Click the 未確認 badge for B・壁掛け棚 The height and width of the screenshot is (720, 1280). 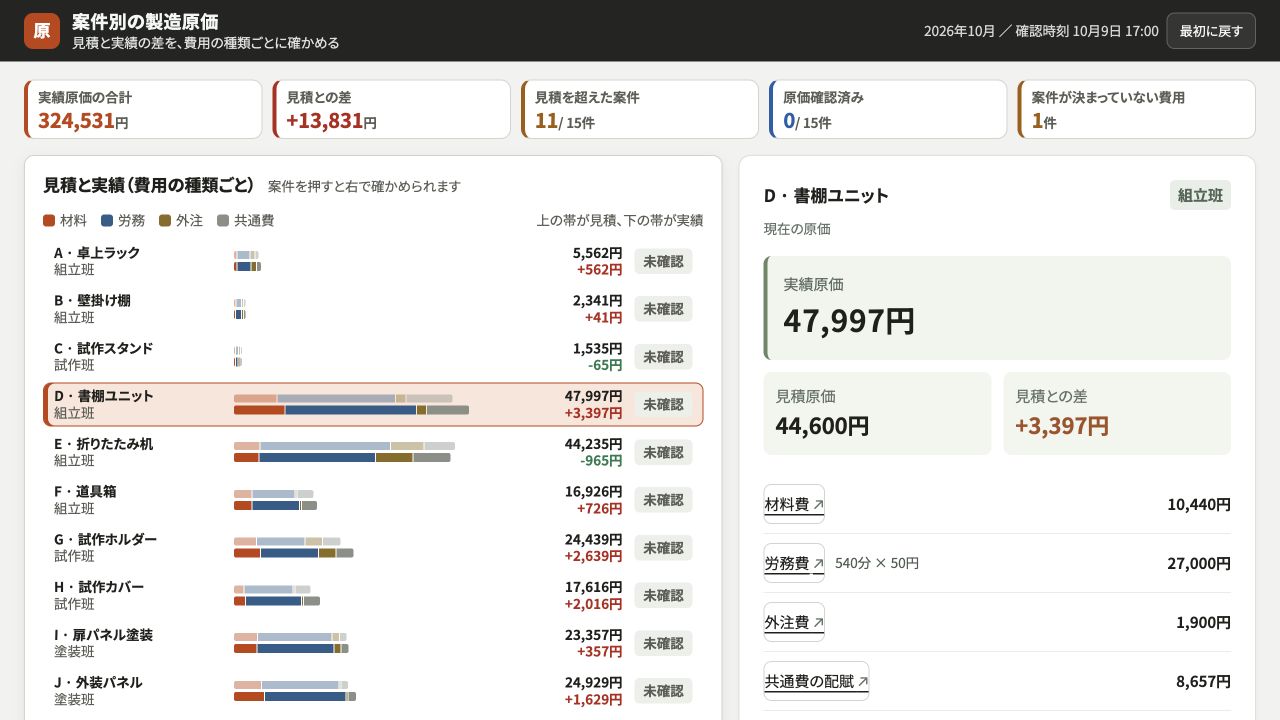point(663,309)
